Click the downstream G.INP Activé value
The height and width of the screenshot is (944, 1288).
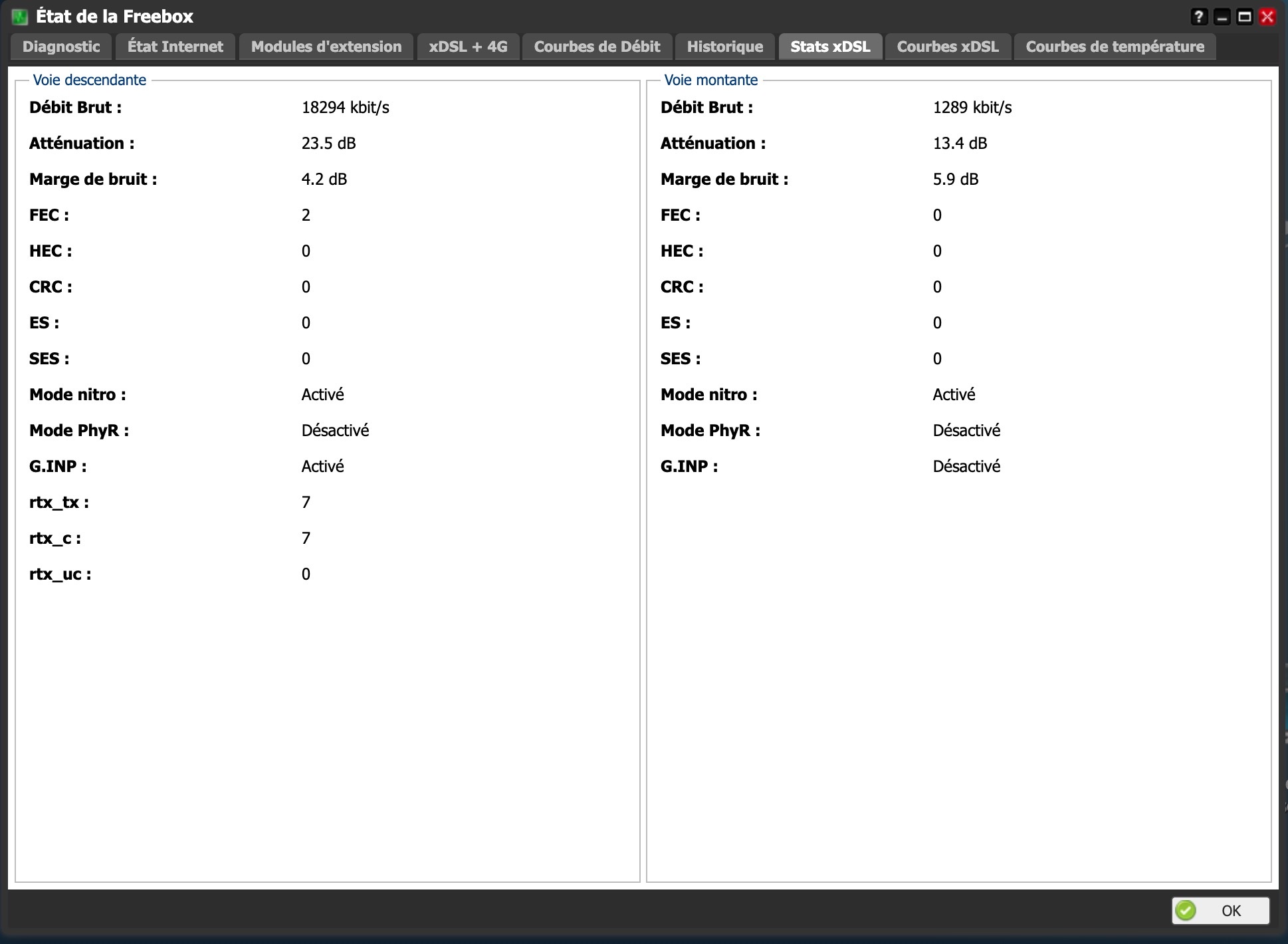pos(323,466)
